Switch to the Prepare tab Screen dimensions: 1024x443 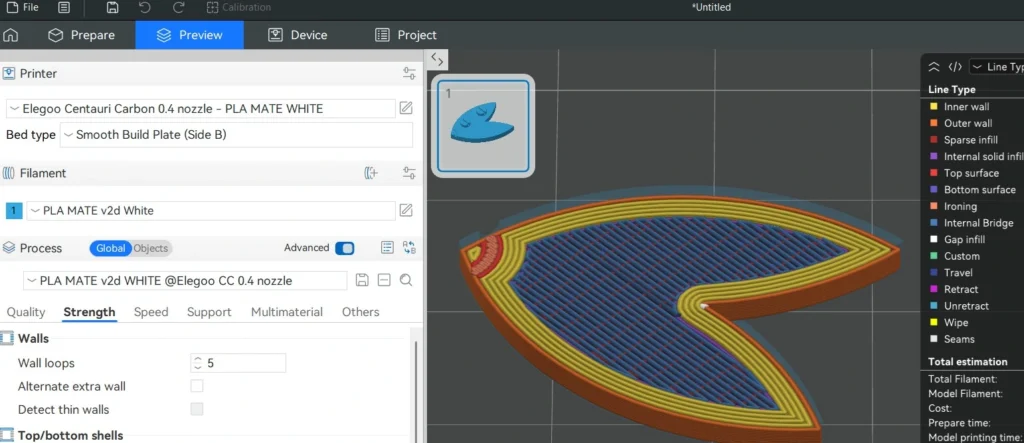[81, 35]
